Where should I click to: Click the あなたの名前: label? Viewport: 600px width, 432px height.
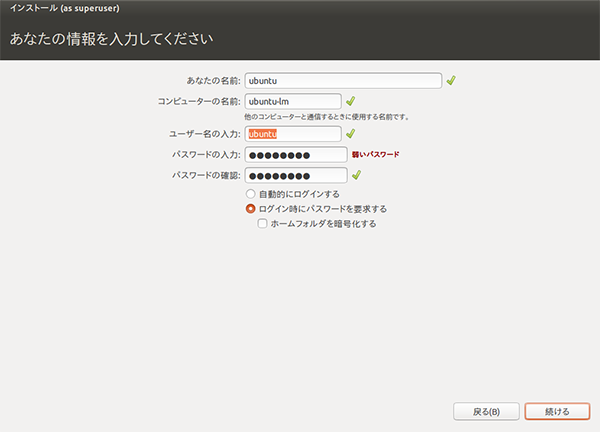coord(214,81)
